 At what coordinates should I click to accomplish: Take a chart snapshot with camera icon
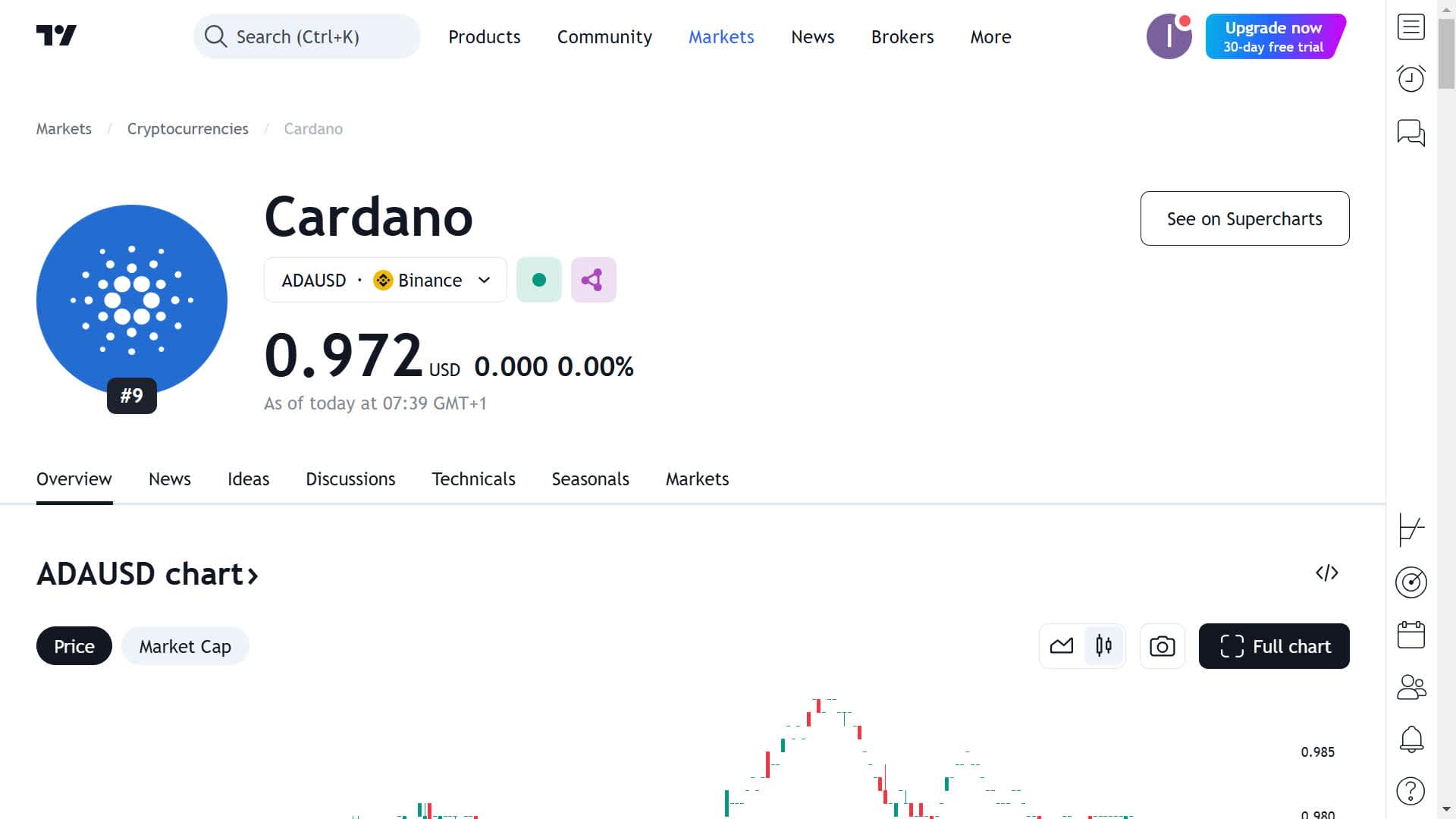(x=1162, y=646)
